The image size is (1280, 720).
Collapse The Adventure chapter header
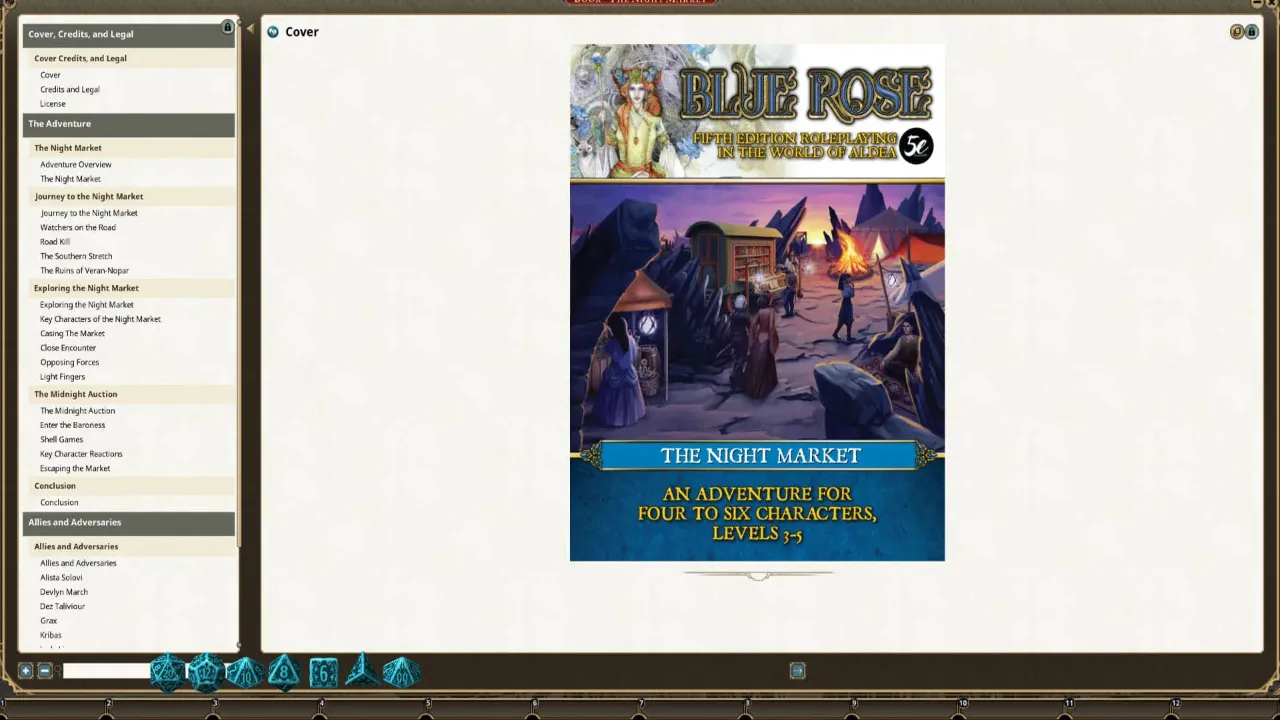[128, 124]
